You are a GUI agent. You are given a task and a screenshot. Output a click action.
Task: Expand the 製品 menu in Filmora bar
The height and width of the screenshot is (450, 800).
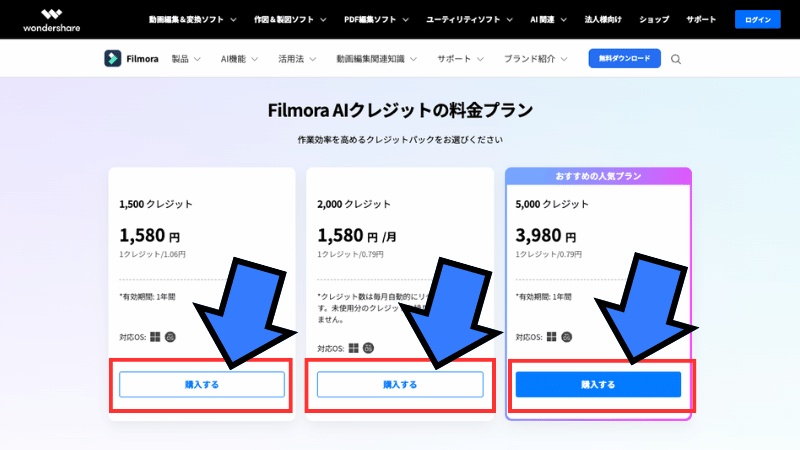click(x=186, y=59)
